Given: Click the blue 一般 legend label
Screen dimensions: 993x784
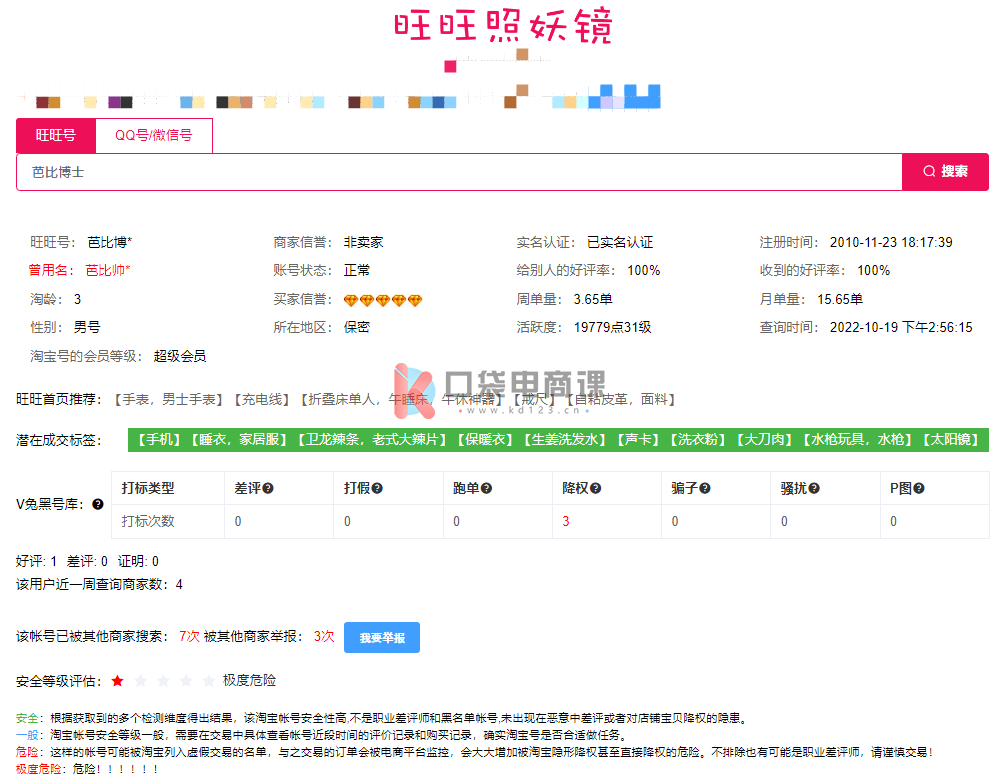Looking at the screenshot, I should [x=27, y=735].
